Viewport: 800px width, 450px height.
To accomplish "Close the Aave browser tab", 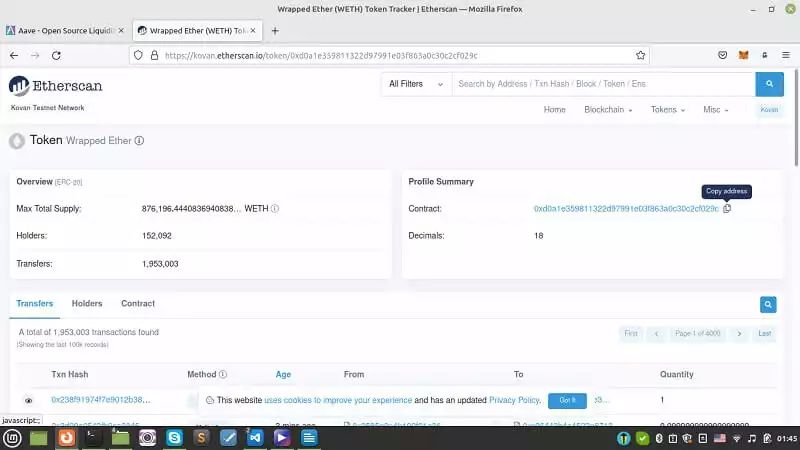I will click(x=121, y=31).
